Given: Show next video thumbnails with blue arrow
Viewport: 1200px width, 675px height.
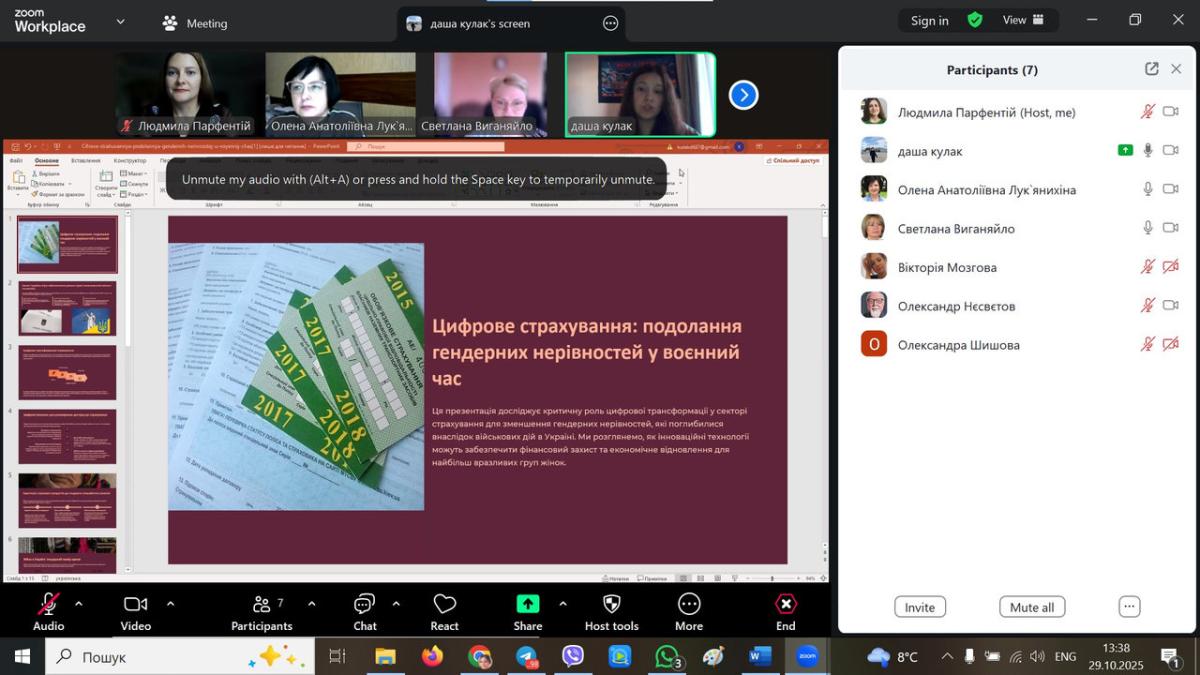Looking at the screenshot, I should pyautogui.click(x=743, y=95).
